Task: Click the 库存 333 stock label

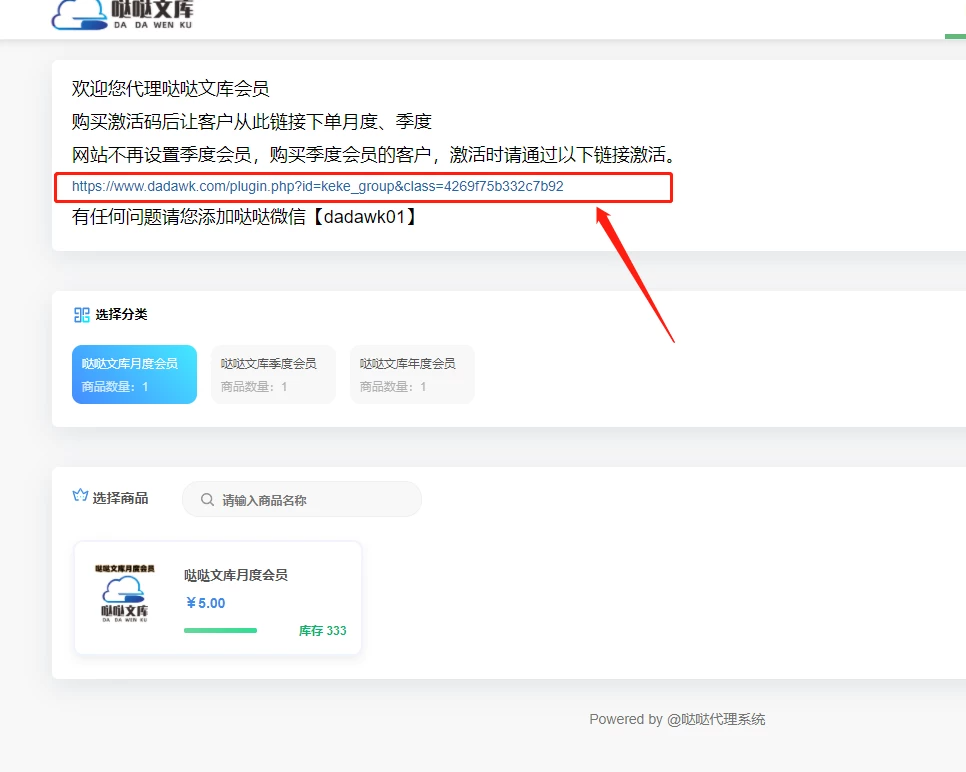Action: 323,631
